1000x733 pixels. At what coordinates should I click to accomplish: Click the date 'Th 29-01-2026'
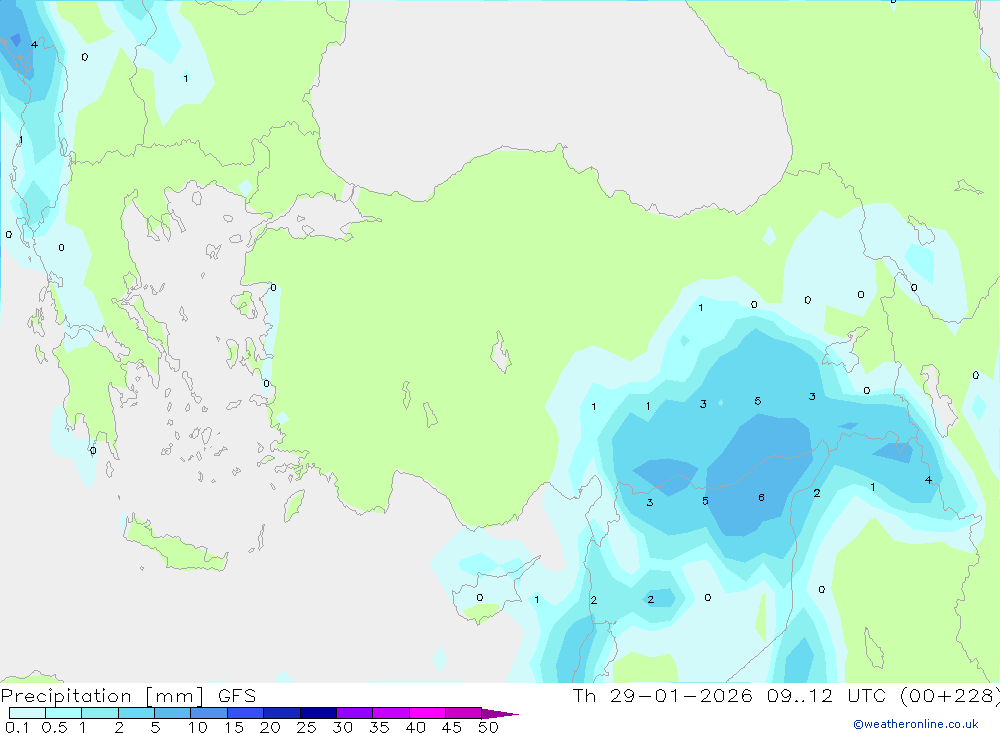663,695
